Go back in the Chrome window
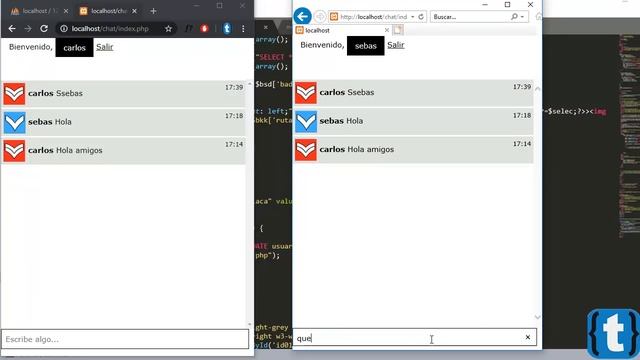The image size is (640, 360). coord(12,29)
